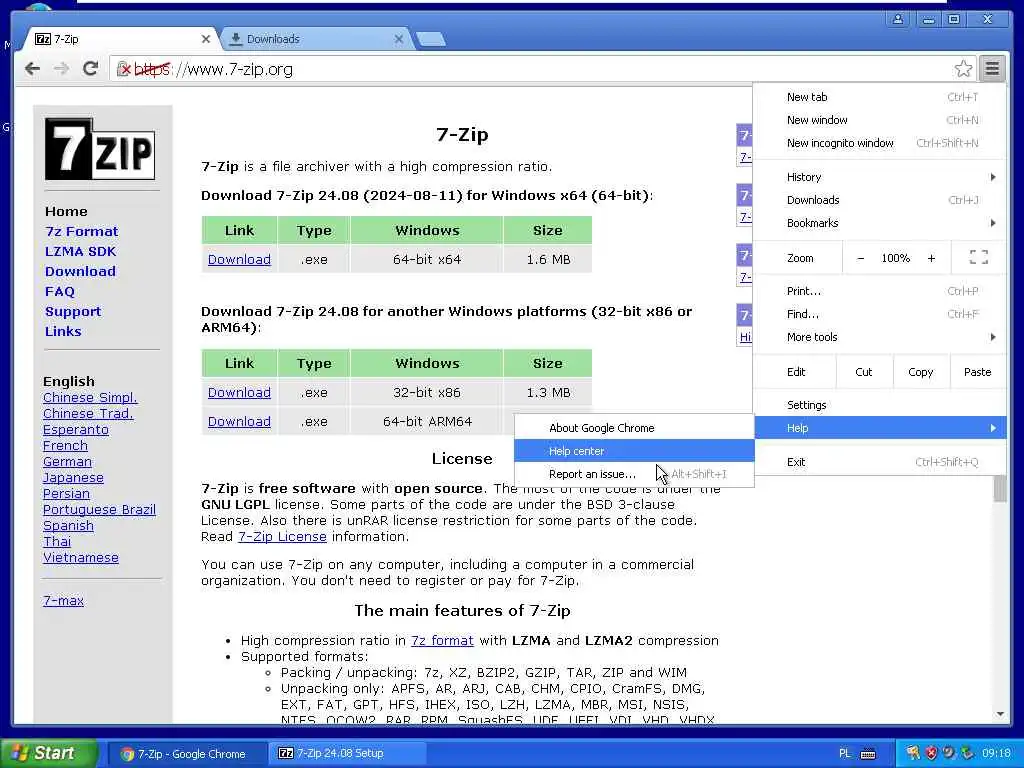Switch language to Esperanto
Screen dimensions: 1024x768
point(76,430)
